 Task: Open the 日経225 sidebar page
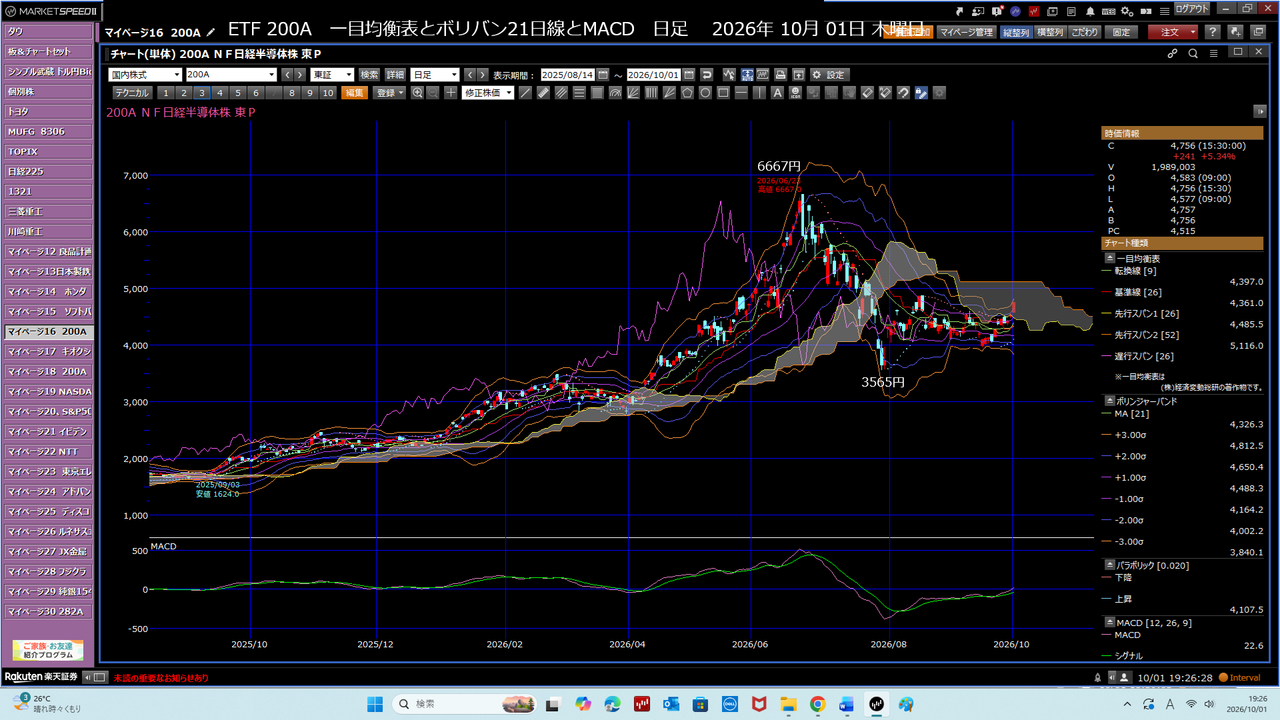(48, 171)
